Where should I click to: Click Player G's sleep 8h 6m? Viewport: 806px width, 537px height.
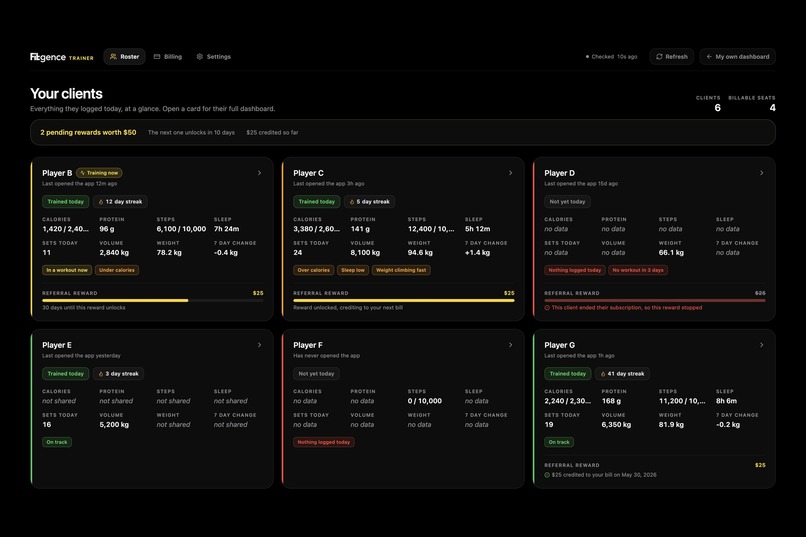[726, 401]
